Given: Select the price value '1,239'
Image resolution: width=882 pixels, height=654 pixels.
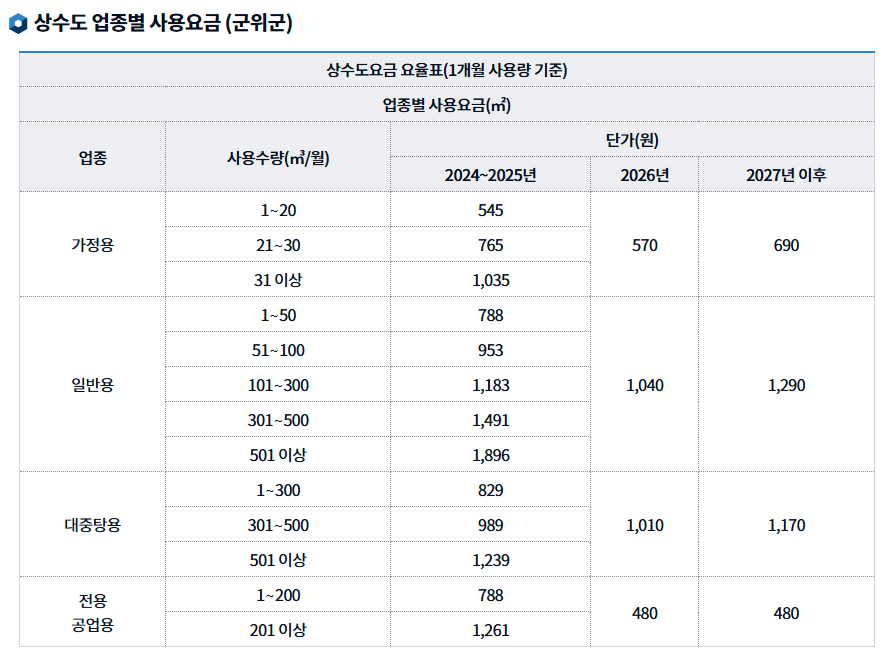Looking at the screenshot, I should click(x=490, y=560).
